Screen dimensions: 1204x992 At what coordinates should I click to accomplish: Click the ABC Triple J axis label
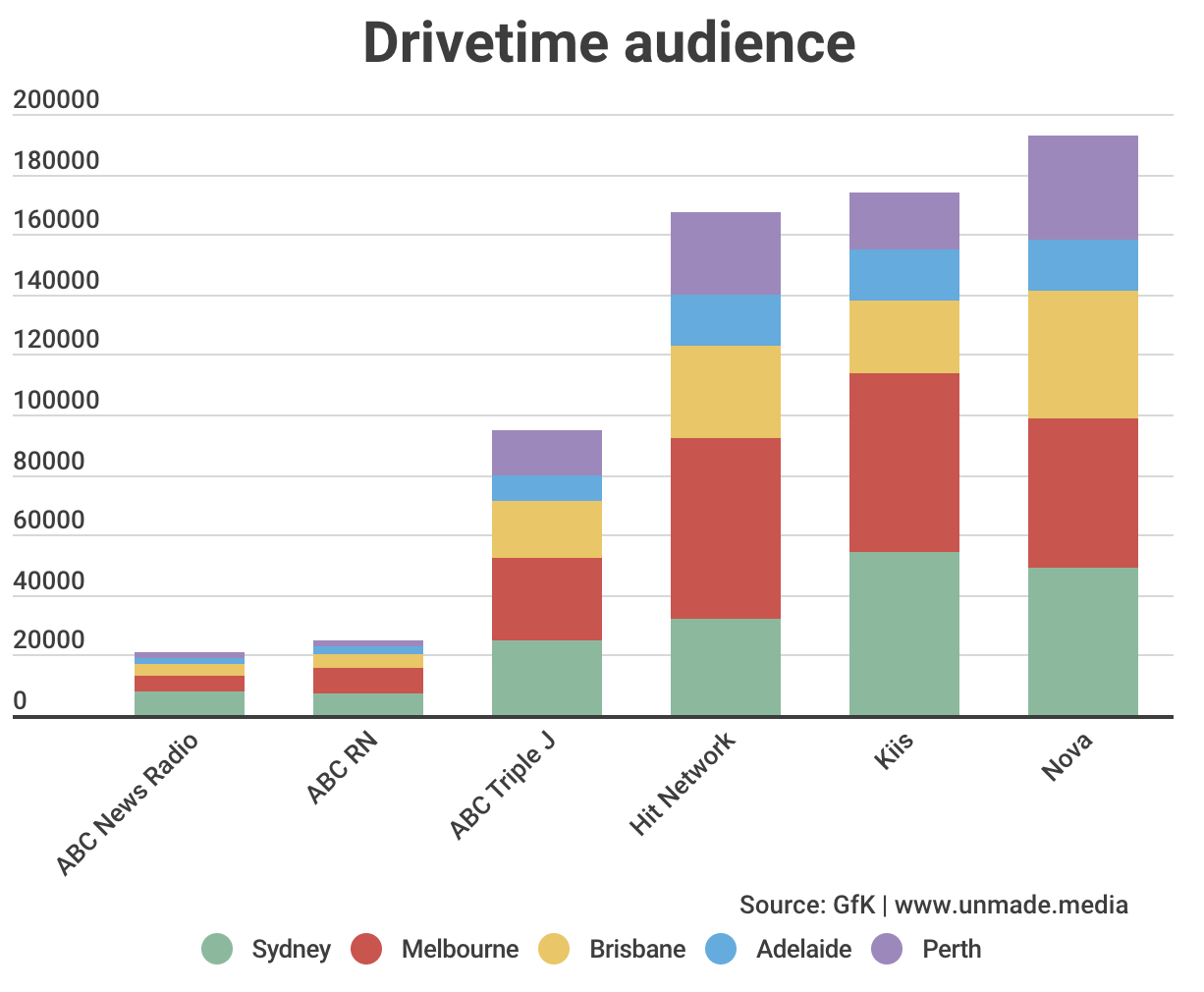503,787
